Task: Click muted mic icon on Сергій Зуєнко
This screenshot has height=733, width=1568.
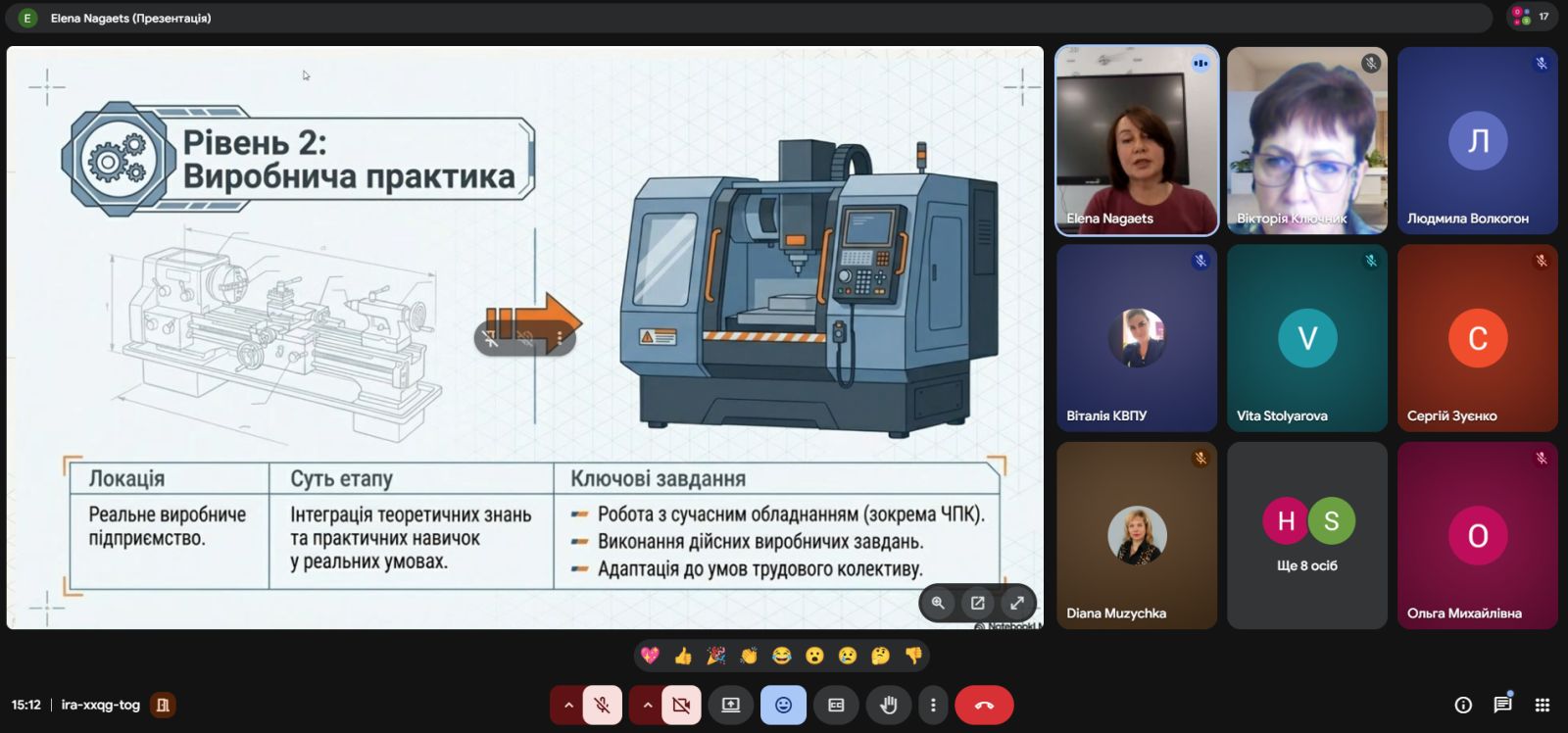Action: pyautogui.click(x=1542, y=261)
